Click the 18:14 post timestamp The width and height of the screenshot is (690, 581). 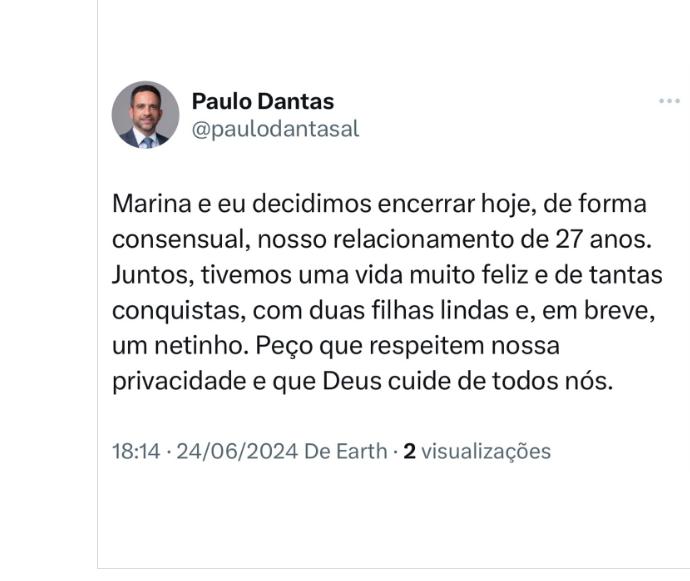pos(134,451)
